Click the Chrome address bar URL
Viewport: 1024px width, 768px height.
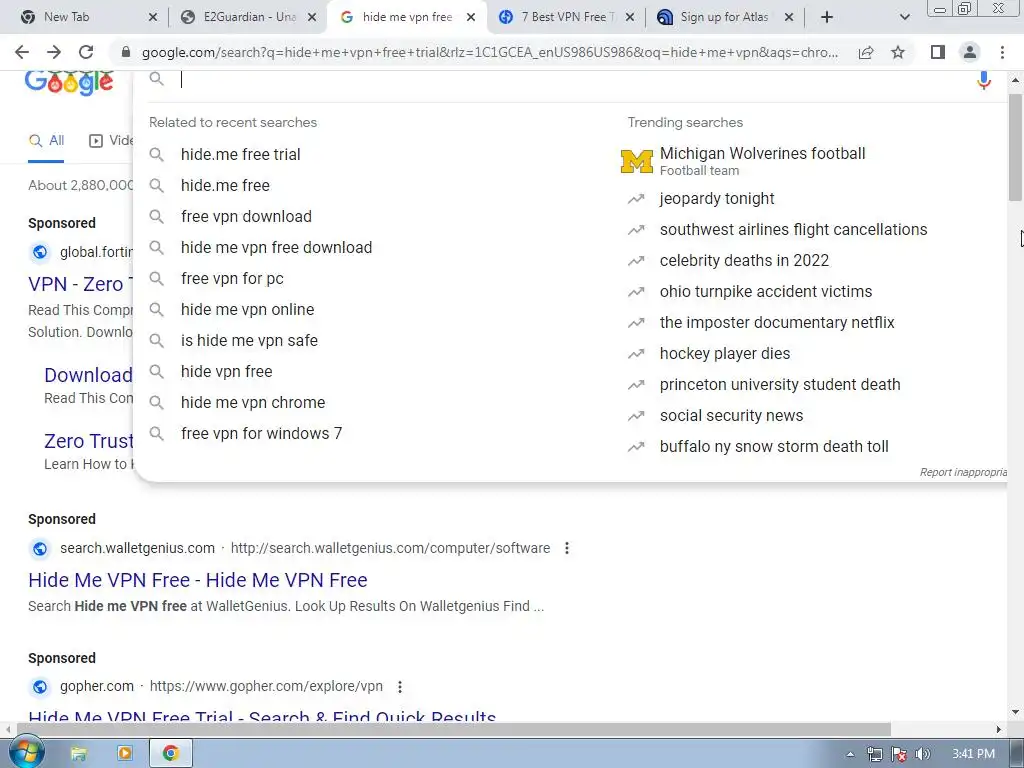tap(490, 52)
